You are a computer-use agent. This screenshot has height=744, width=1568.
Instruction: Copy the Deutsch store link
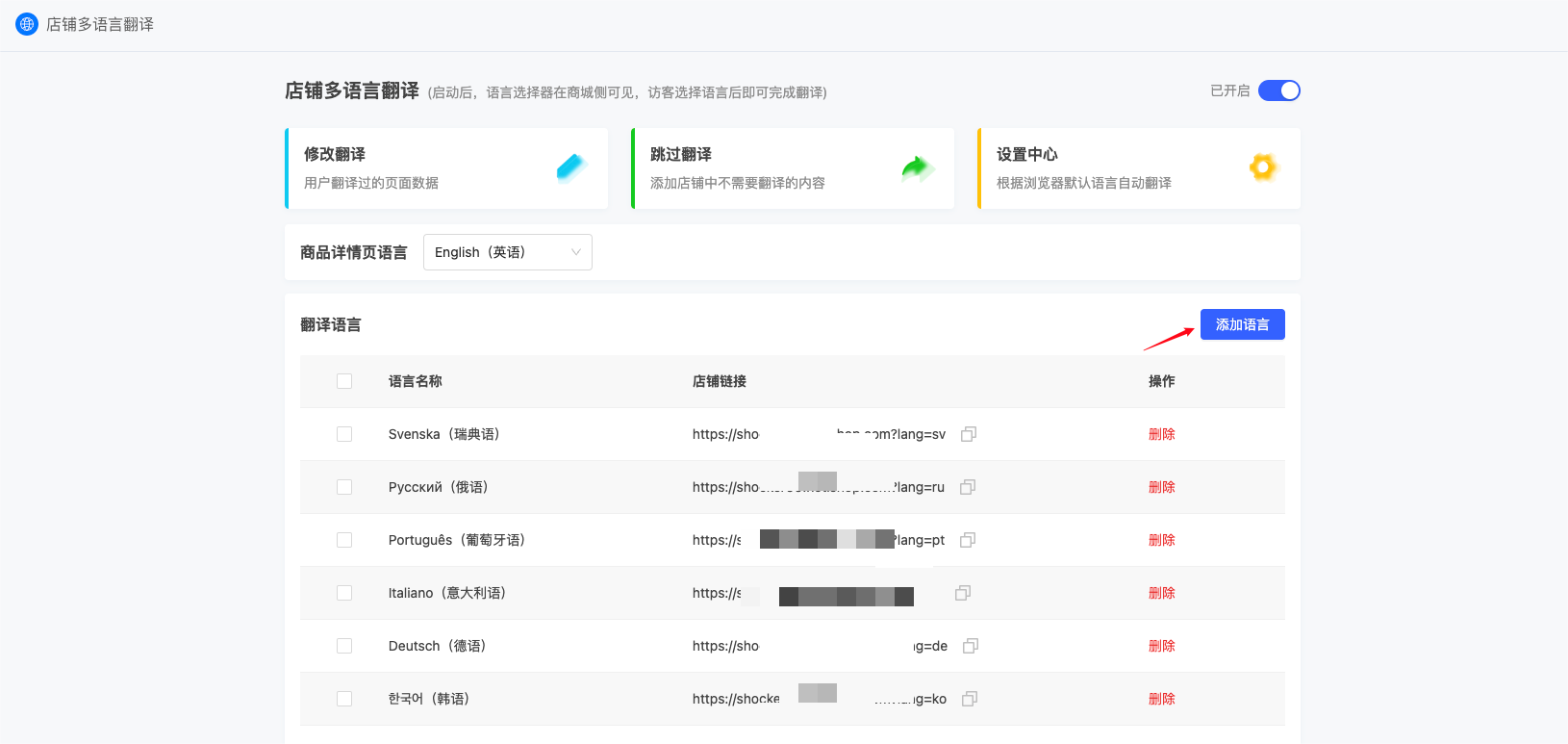(x=971, y=646)
